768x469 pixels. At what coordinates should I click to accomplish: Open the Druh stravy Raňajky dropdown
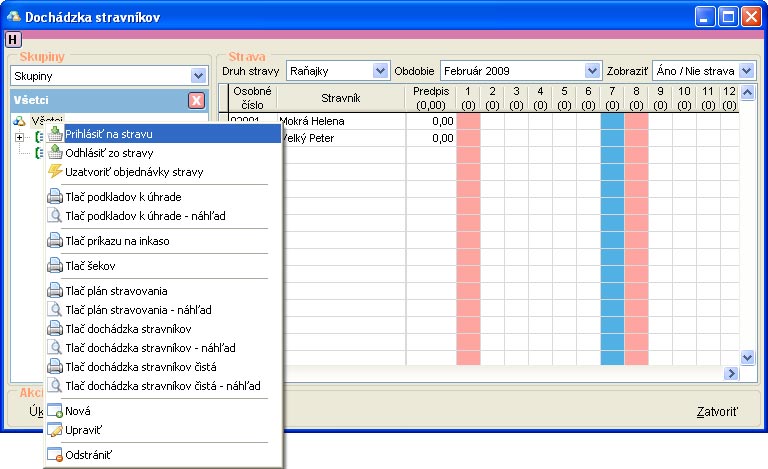[x=379, y=71]
